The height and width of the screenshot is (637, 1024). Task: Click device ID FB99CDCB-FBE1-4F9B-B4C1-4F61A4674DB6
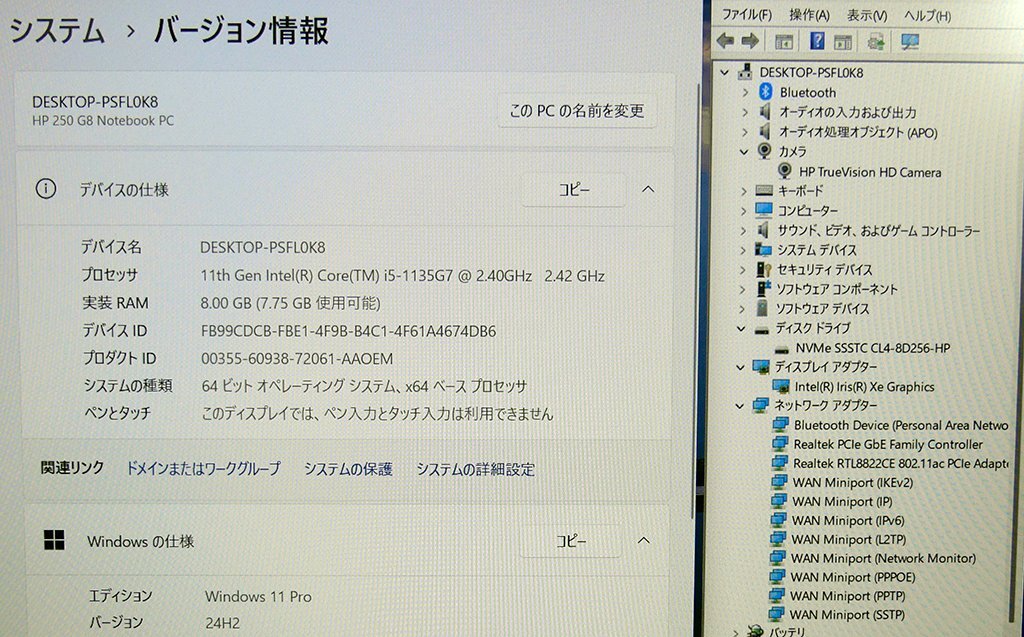pyautogui.click(x=349, y=331)
